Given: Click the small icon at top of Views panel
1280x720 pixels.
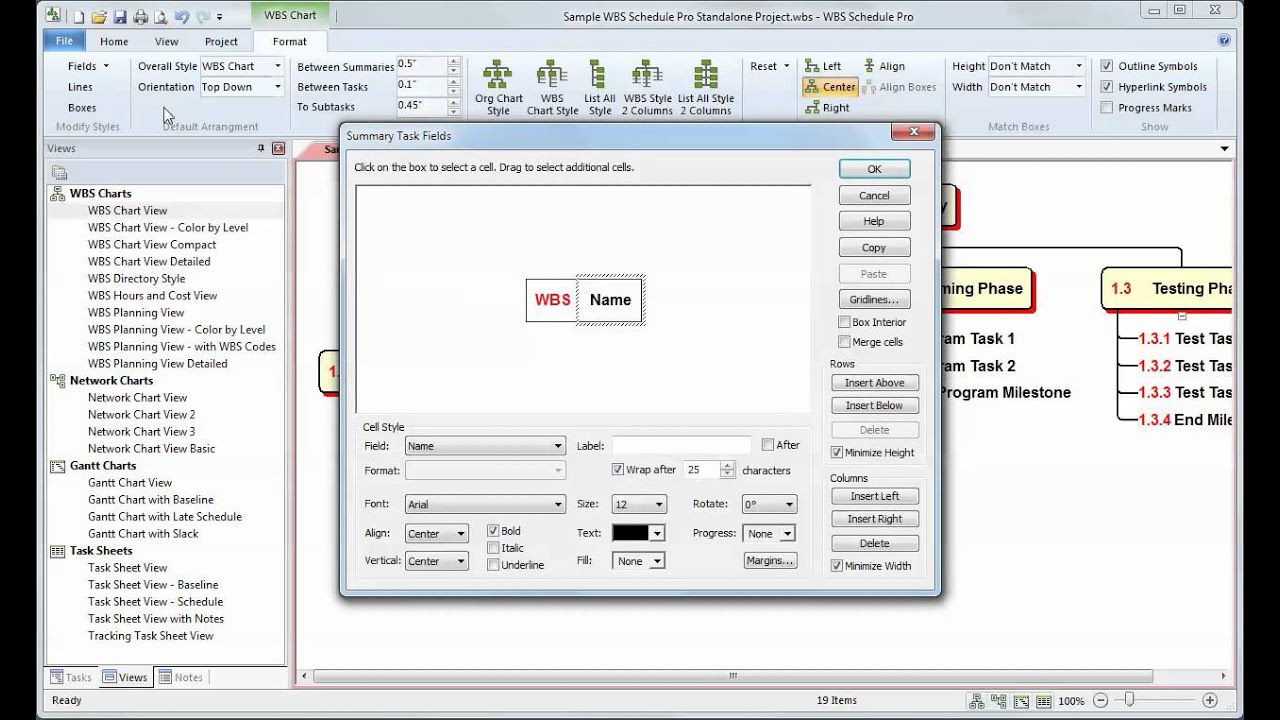Looking at the screenshot, I should 59,173.
